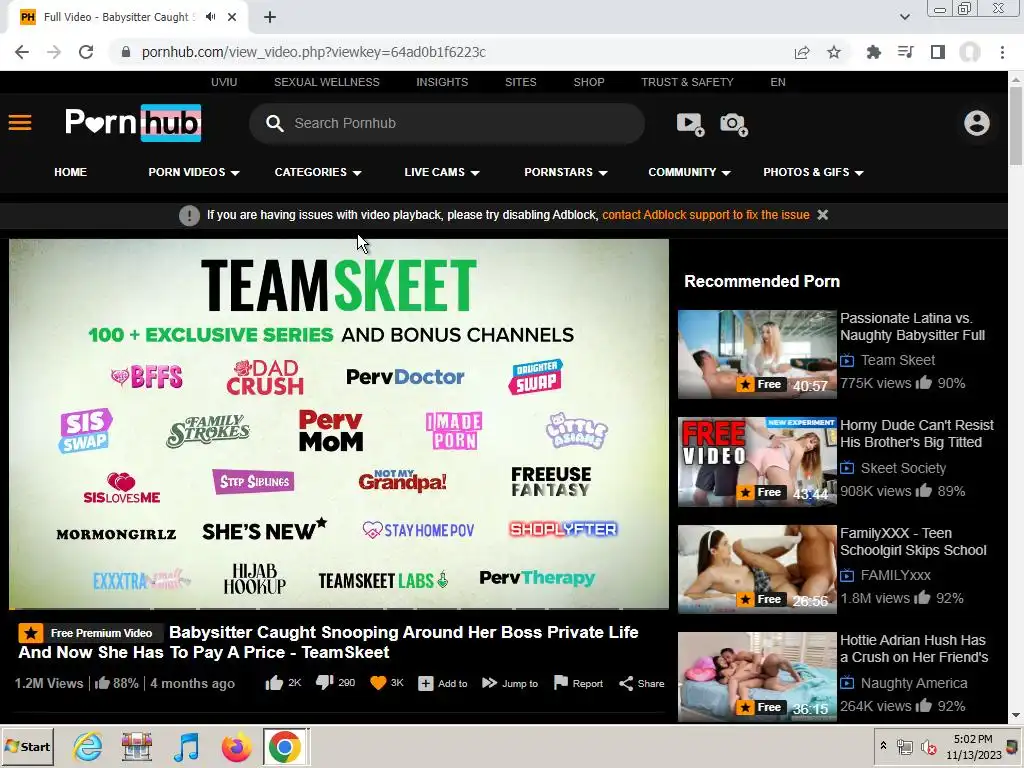View site information via the padlock icon
This screenshot has width=1024, height=768.
click(126, 52)
